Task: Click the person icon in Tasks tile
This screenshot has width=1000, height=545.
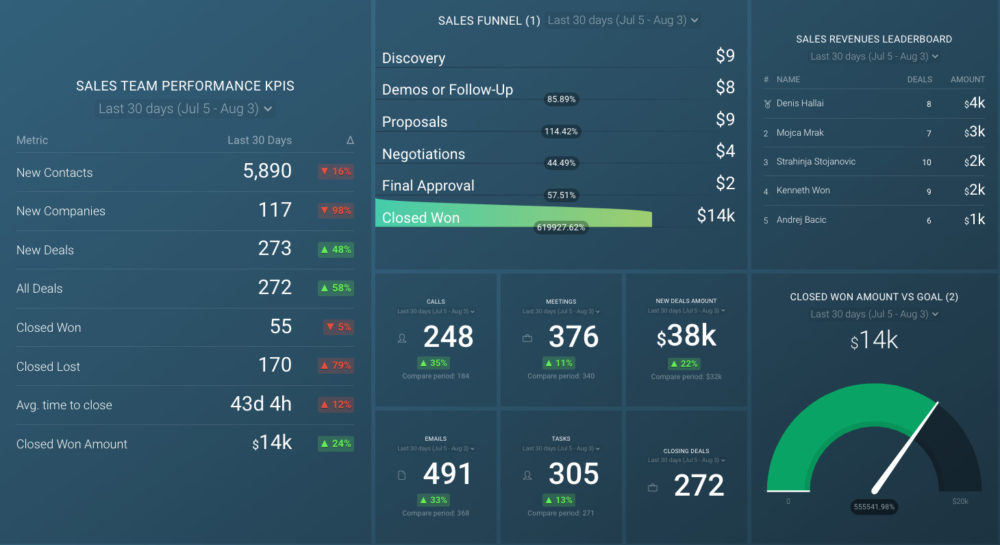Action: (527, 474)
